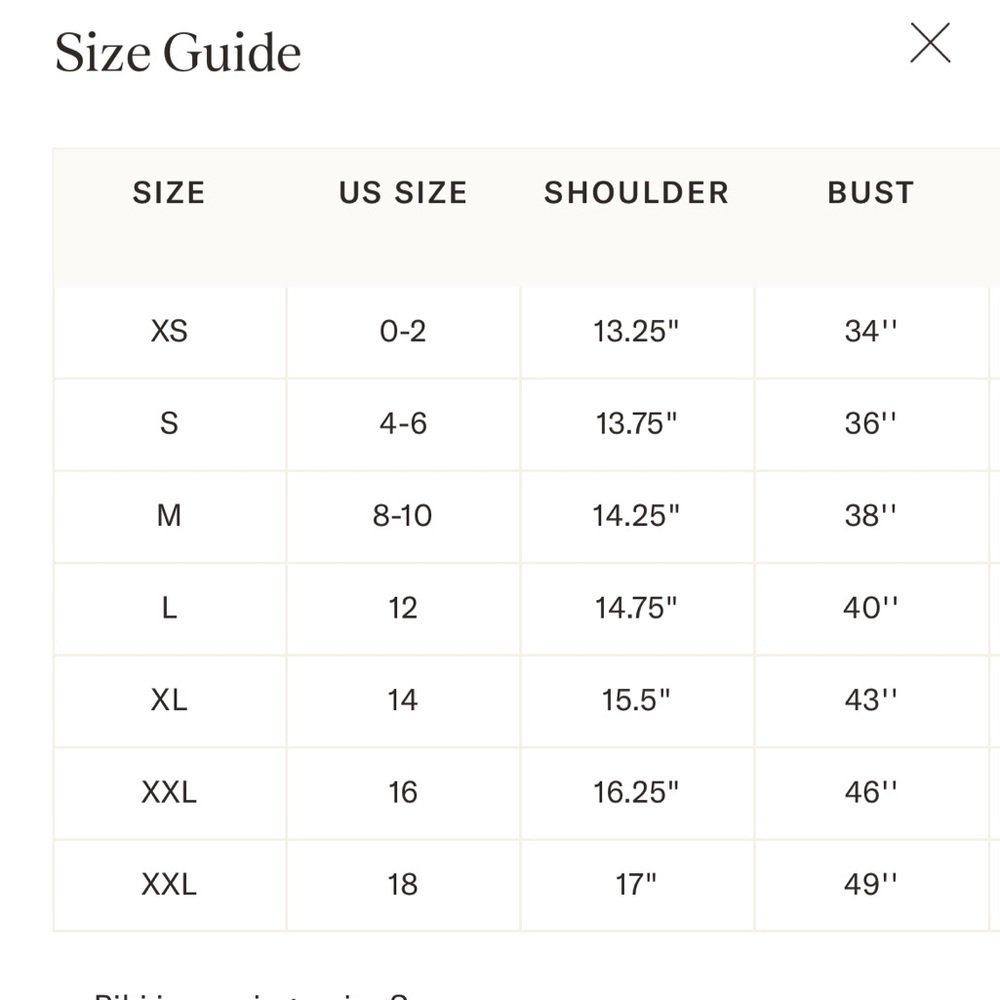Select the 0-2 US size cell
1000x1000 pixels.
click(403, 332)
